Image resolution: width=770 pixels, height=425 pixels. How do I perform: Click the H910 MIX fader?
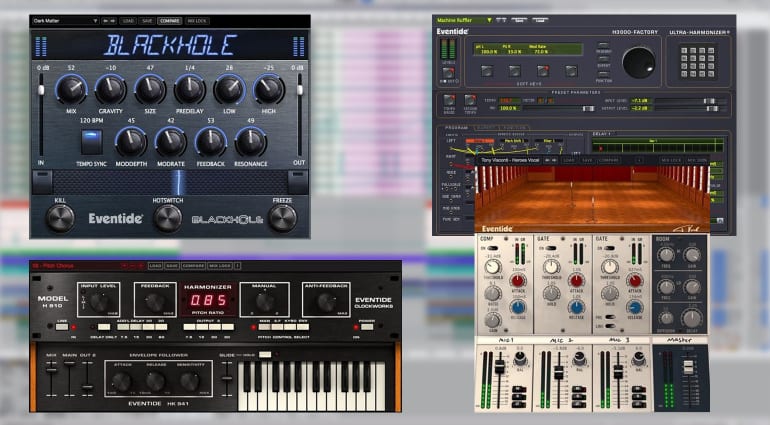point(51,379)
